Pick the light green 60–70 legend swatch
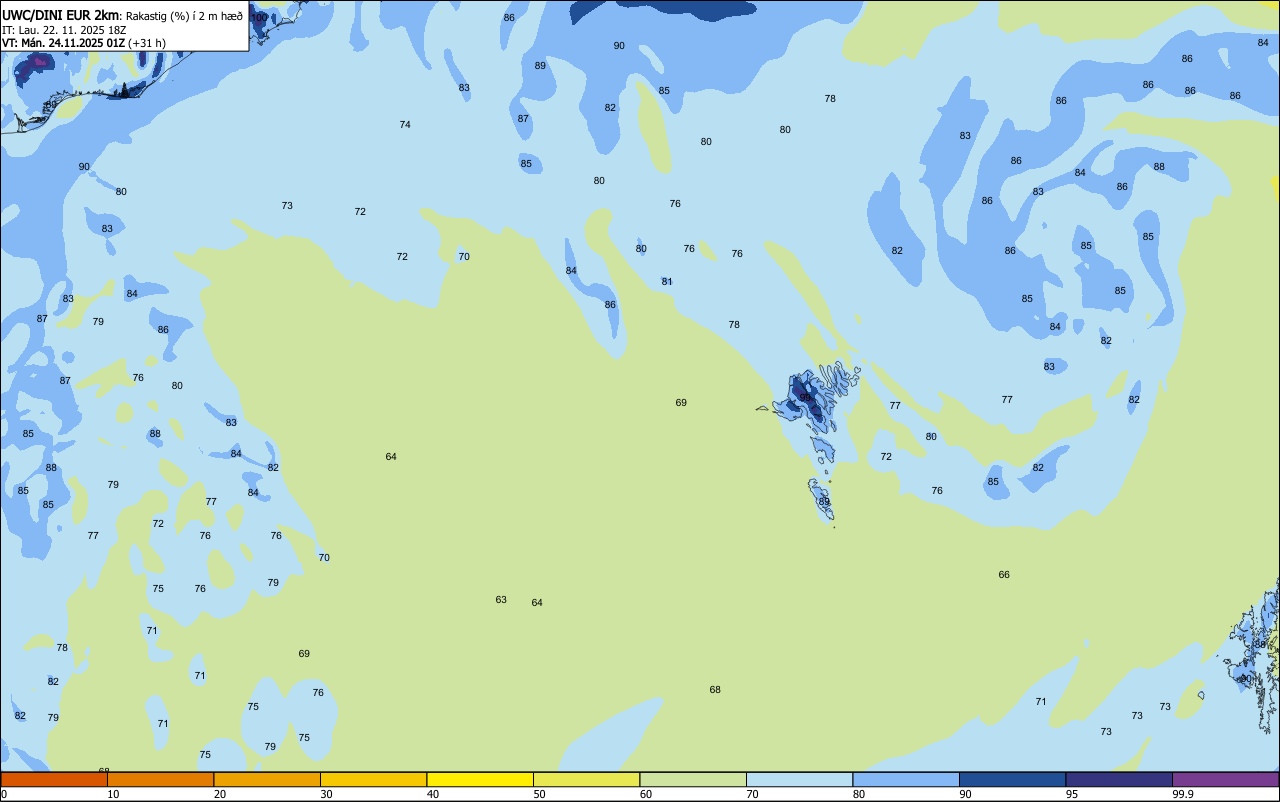1280x802 pixels. pyautogui.click(x=693, y=779)
